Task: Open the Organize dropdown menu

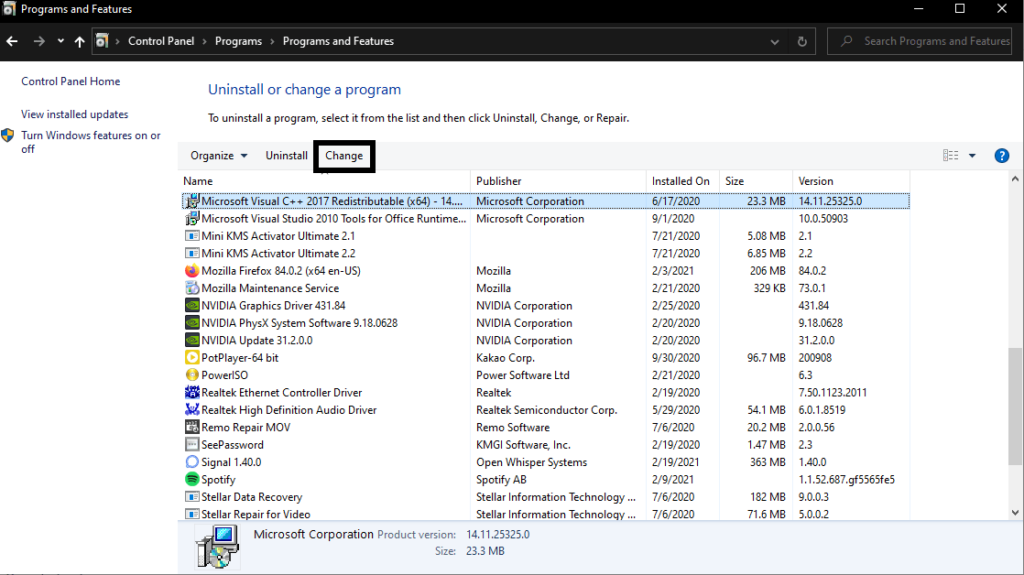Action: [x=218, y=156]
